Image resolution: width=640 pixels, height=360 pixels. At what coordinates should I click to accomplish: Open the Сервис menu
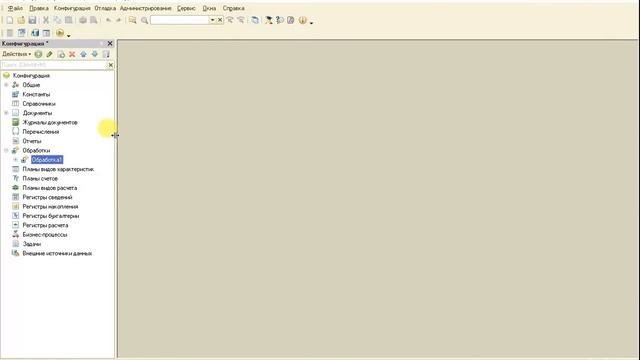pyautogui.click(x=186, y=8)
